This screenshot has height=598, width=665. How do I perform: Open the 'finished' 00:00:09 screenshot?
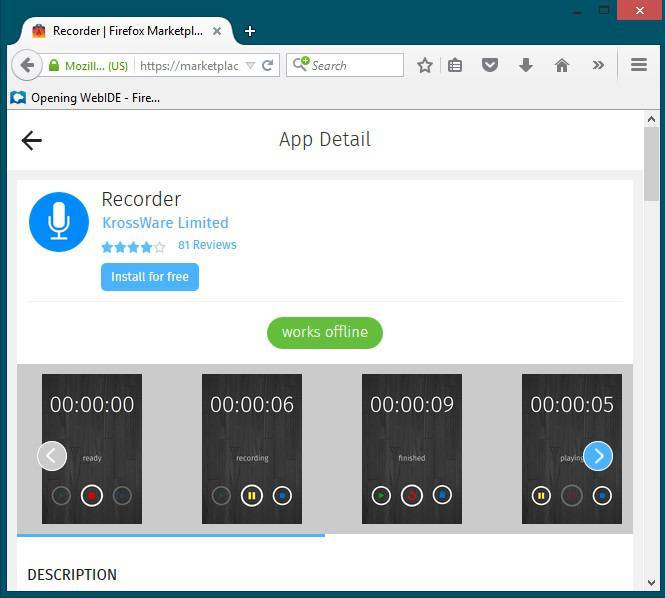(x=412, y=449)
